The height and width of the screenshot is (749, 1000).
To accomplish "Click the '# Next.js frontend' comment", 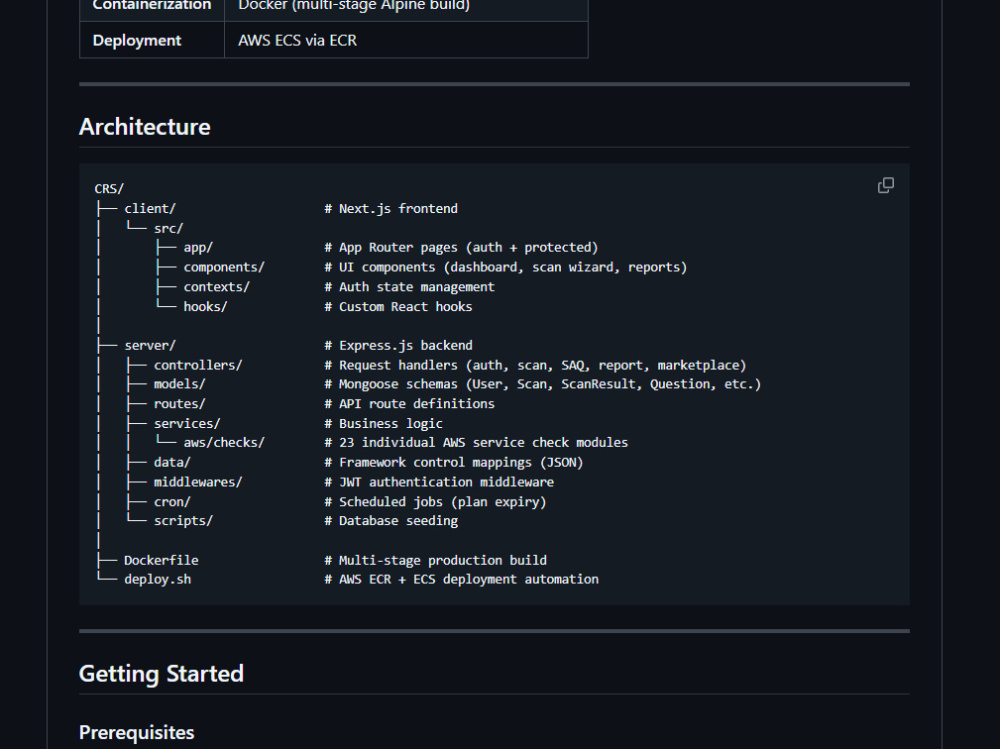I will [391, 209].
